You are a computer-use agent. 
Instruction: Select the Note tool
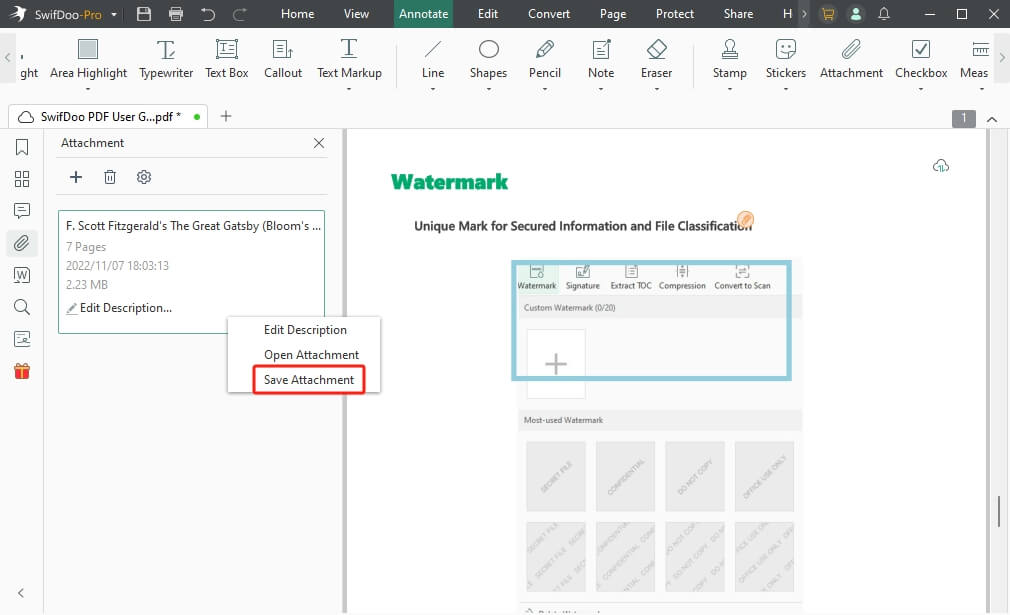(x=600, y=59)
